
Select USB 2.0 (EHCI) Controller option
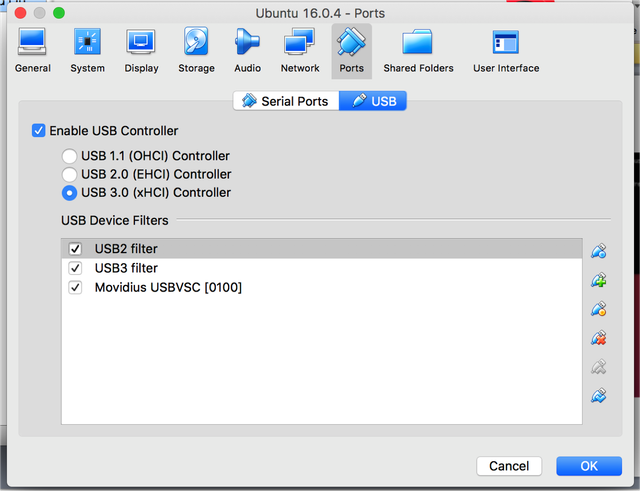pyautogui.click(x=69, y=174)
